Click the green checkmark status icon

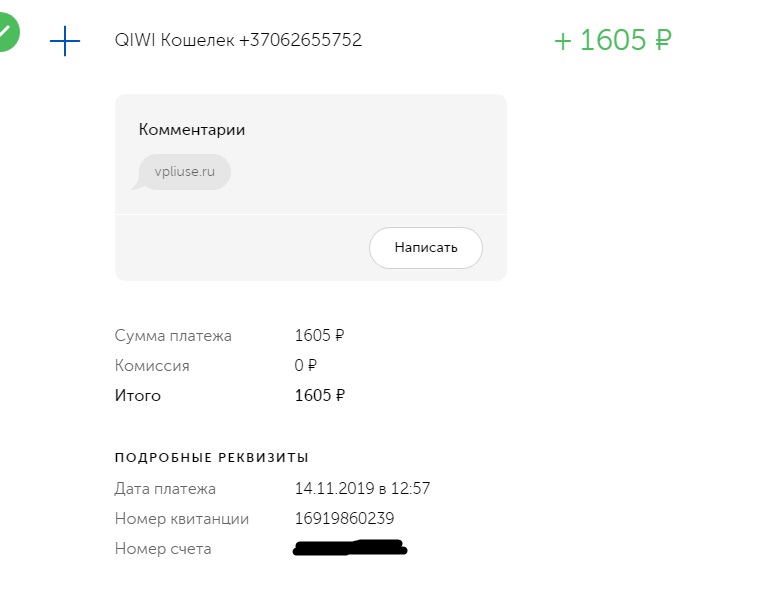(x=7, y=32)
